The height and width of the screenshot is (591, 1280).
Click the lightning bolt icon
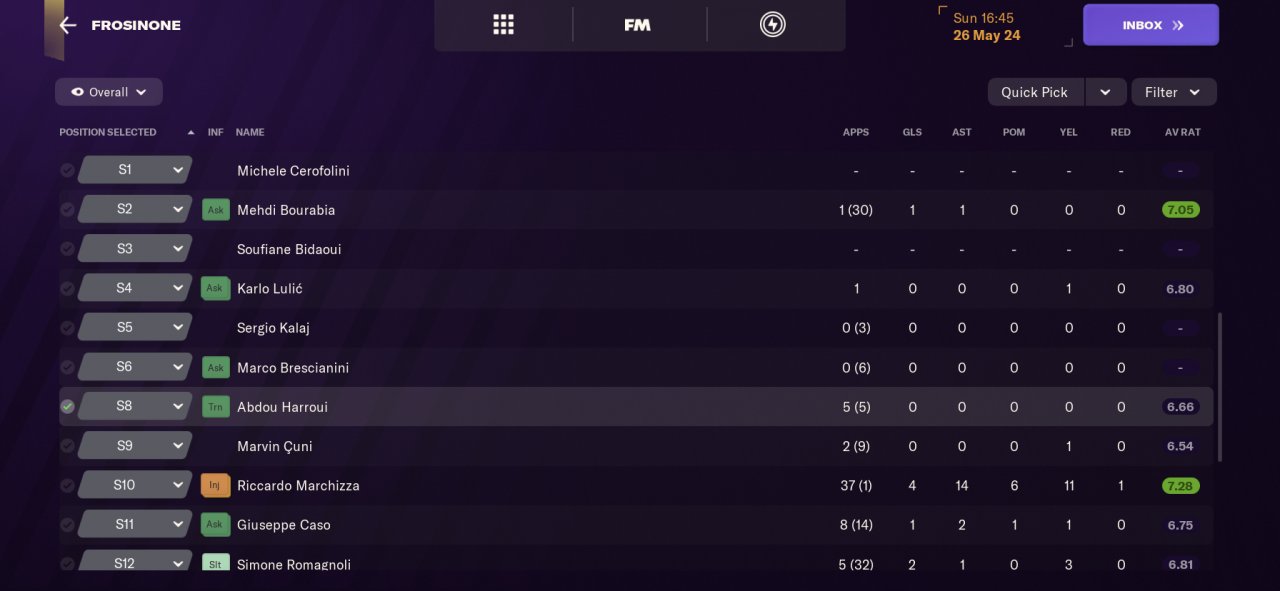point(772,25)
